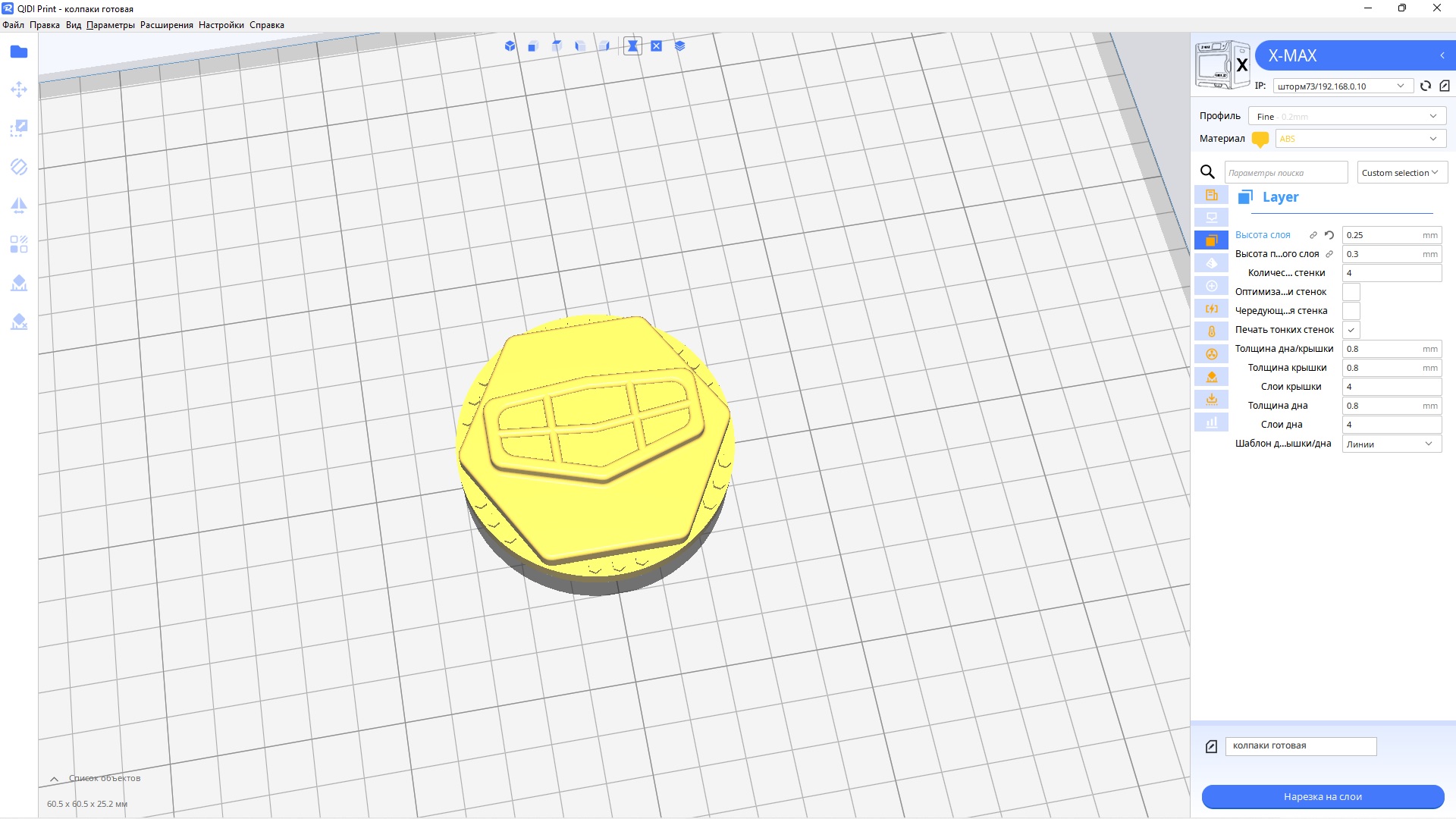Select the support blocker tool icon
This screenshot has width=1456, height=819.
(x=19, y=283)
